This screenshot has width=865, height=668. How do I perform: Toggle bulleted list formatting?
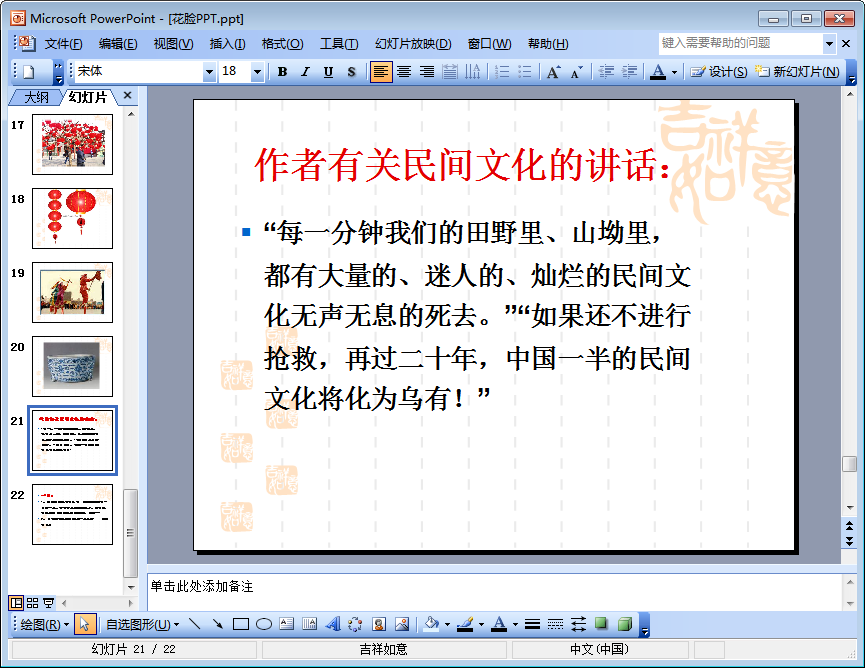[525, 72]
